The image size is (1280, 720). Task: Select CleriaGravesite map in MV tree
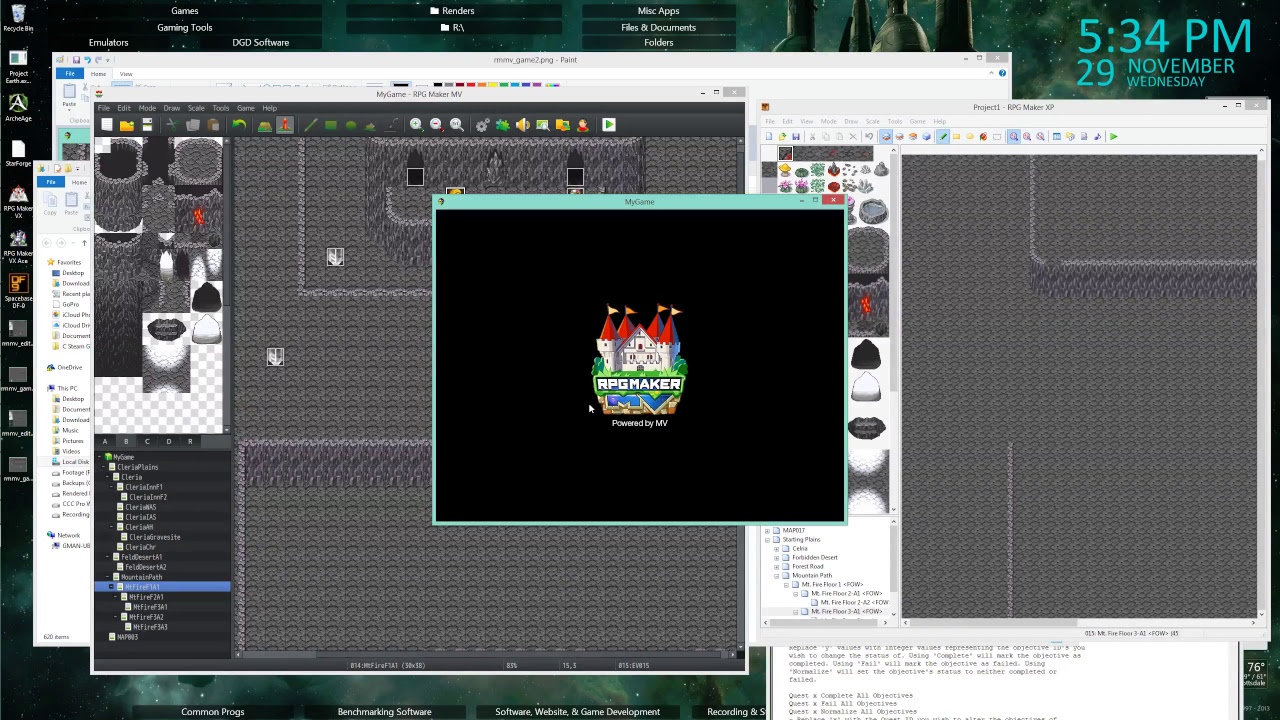click(154, 537)
